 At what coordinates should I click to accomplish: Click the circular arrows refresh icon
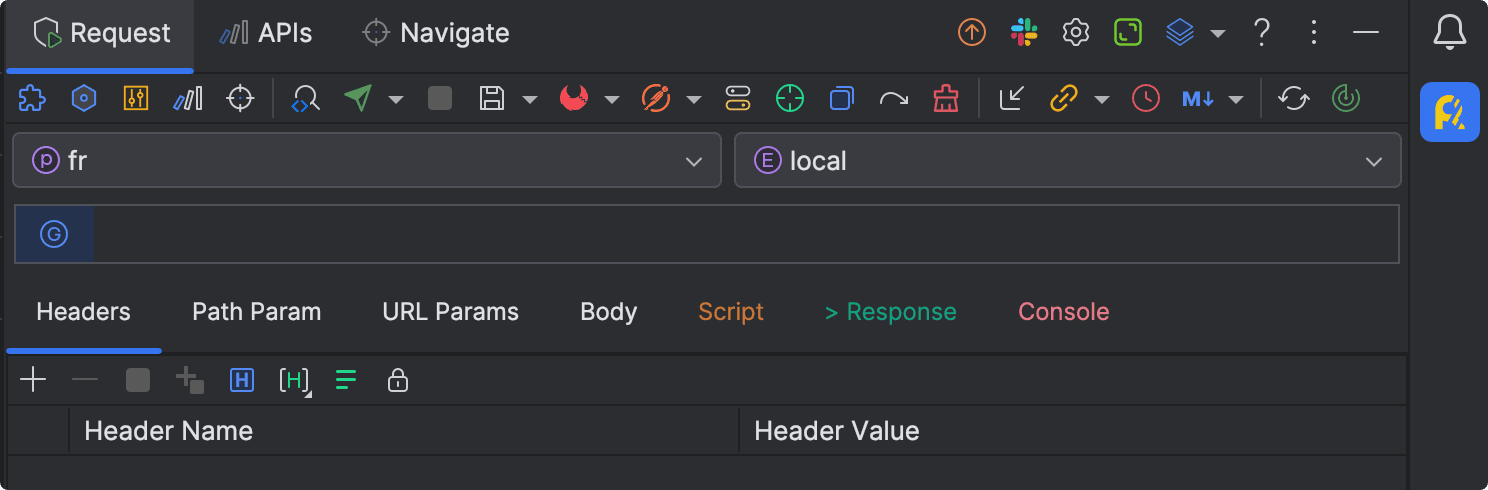point(1294,98)
